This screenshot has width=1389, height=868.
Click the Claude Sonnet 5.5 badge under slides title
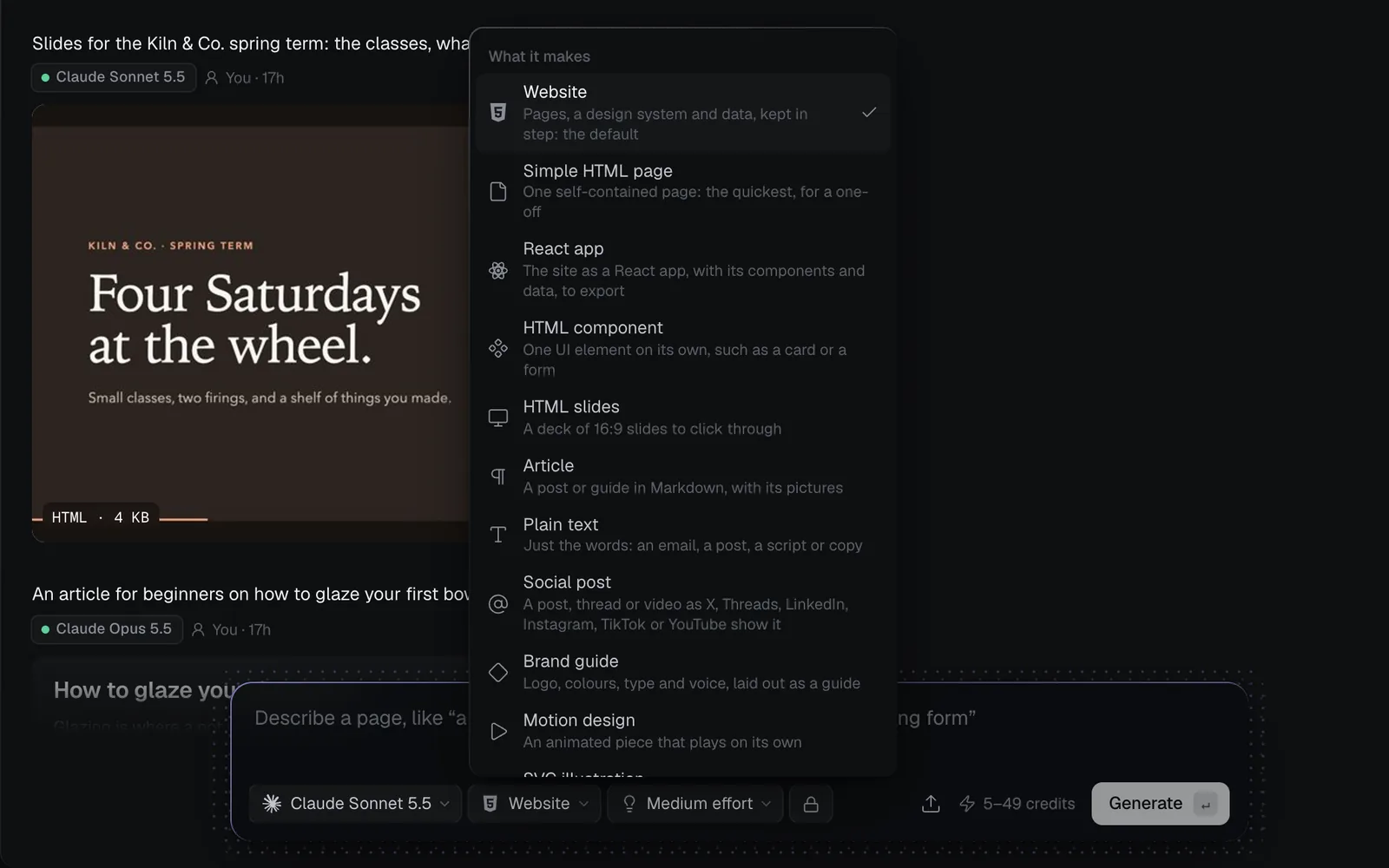point(114,77)
